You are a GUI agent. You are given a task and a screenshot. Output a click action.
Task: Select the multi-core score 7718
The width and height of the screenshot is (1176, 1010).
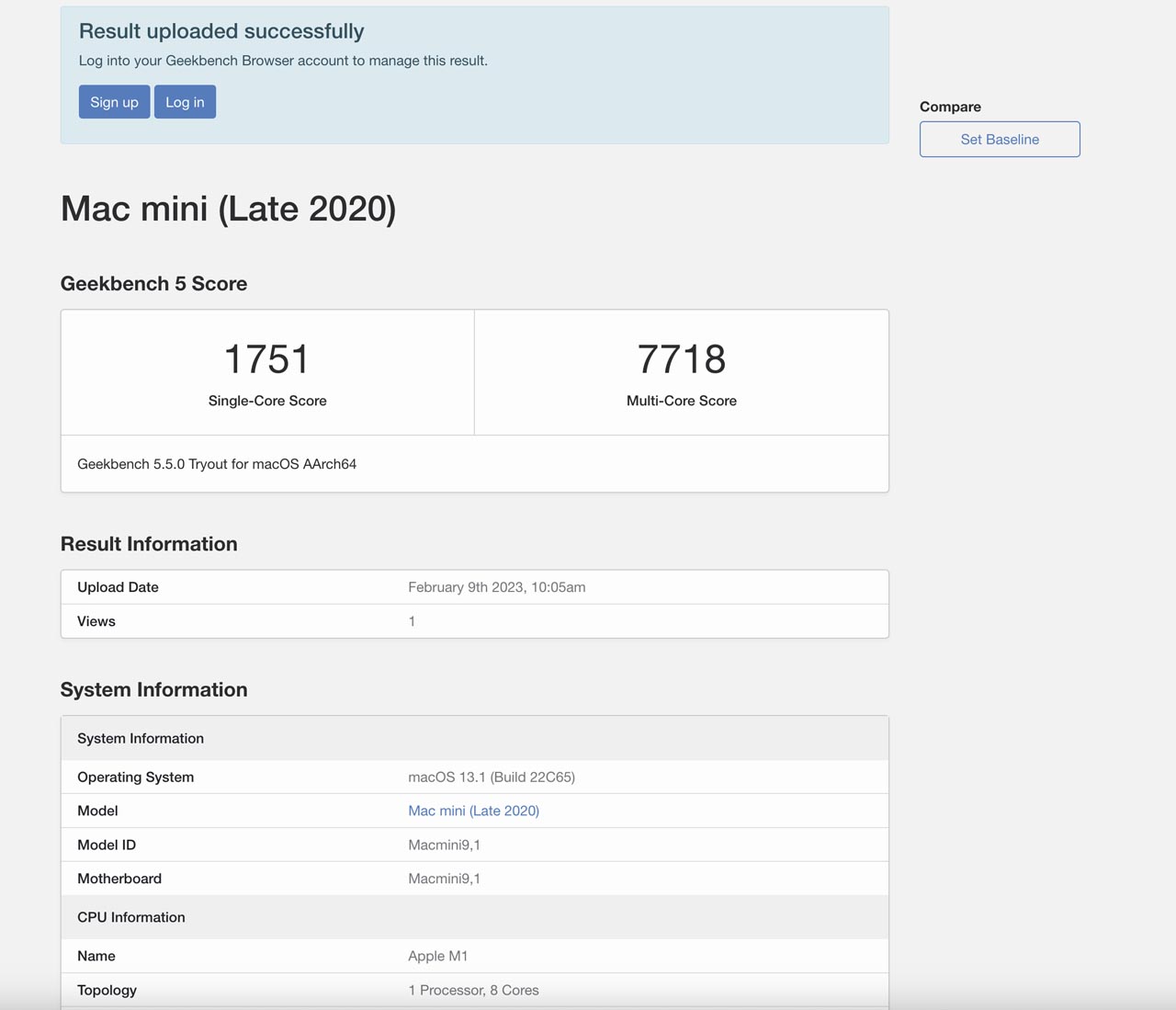(x=682, y=359)
